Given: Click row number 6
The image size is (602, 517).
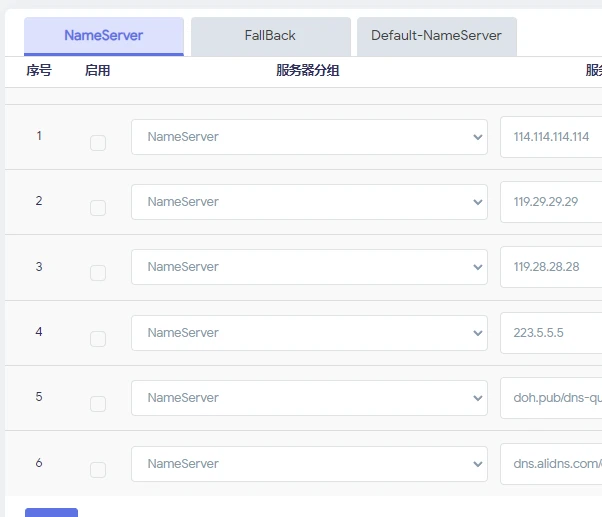Looking at the screenshot, I should [x=39, y=462].
